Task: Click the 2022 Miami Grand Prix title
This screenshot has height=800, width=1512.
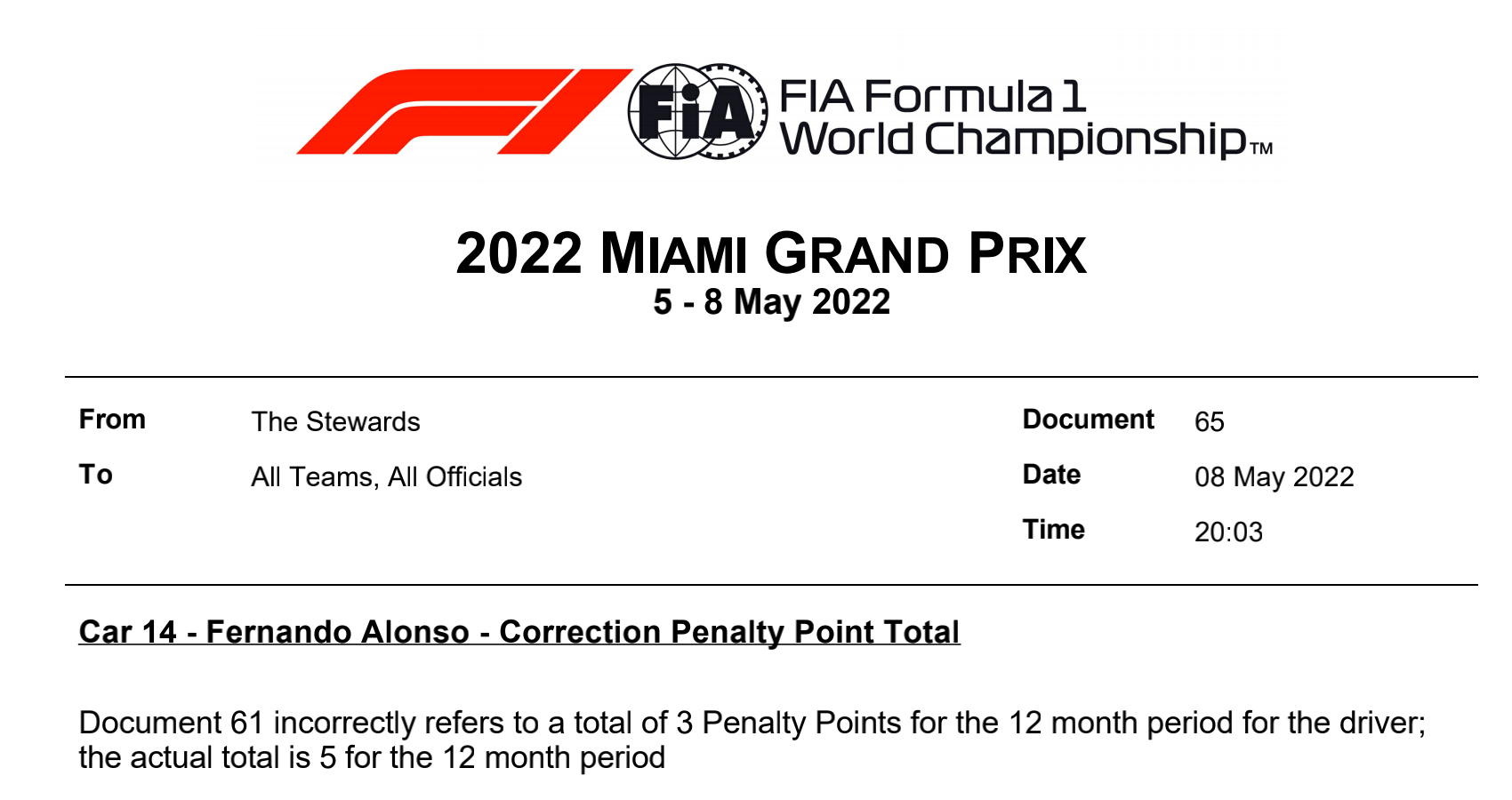Action: click(770, 254)
